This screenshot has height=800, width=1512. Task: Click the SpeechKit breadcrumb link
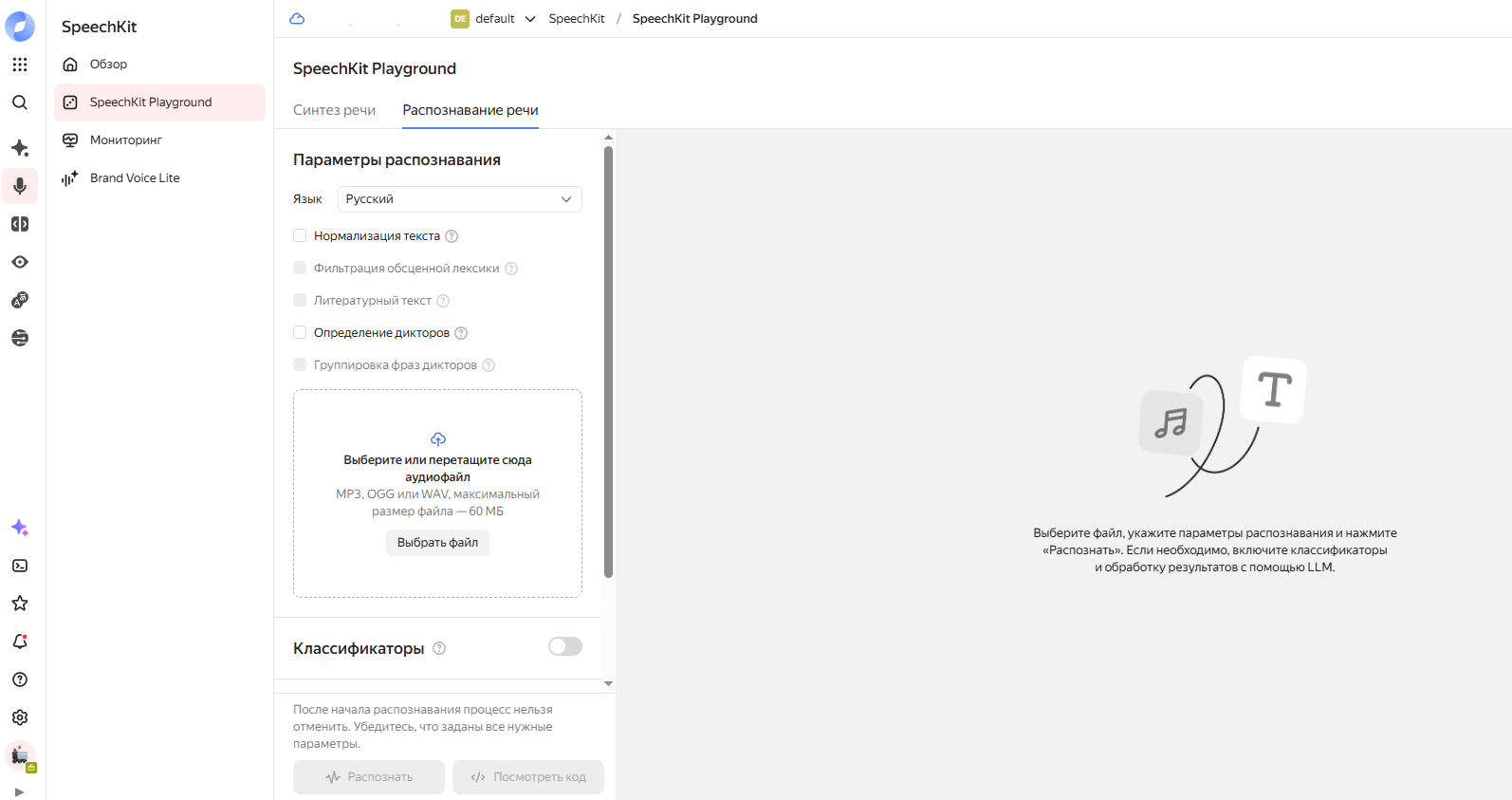tap(577, 19)
